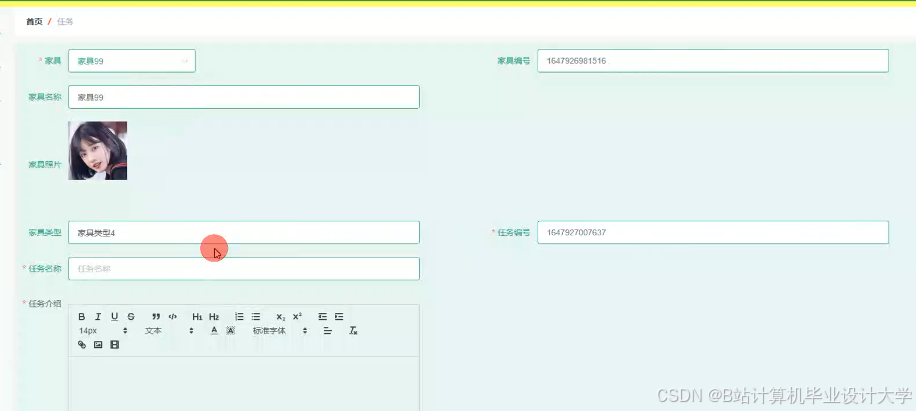Clear text formatting in the editor
Viewport: 916px width, 411px height.
353,330
